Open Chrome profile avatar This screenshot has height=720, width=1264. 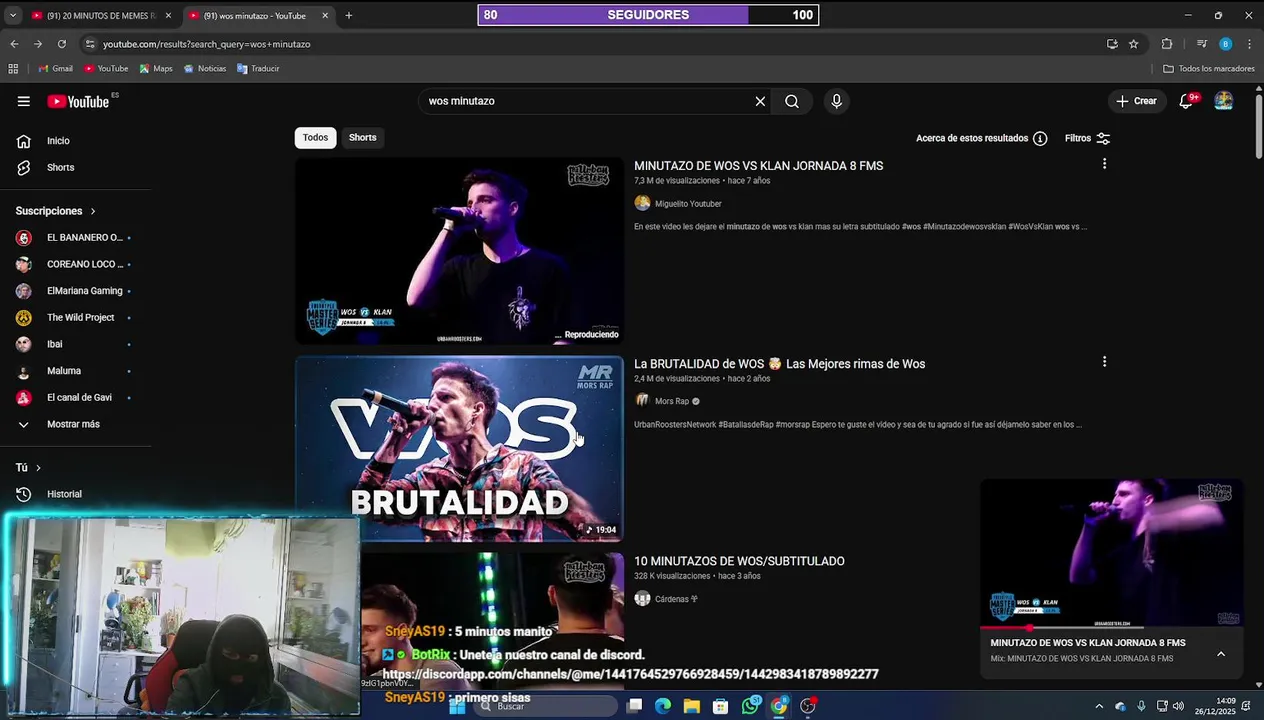1226,44
